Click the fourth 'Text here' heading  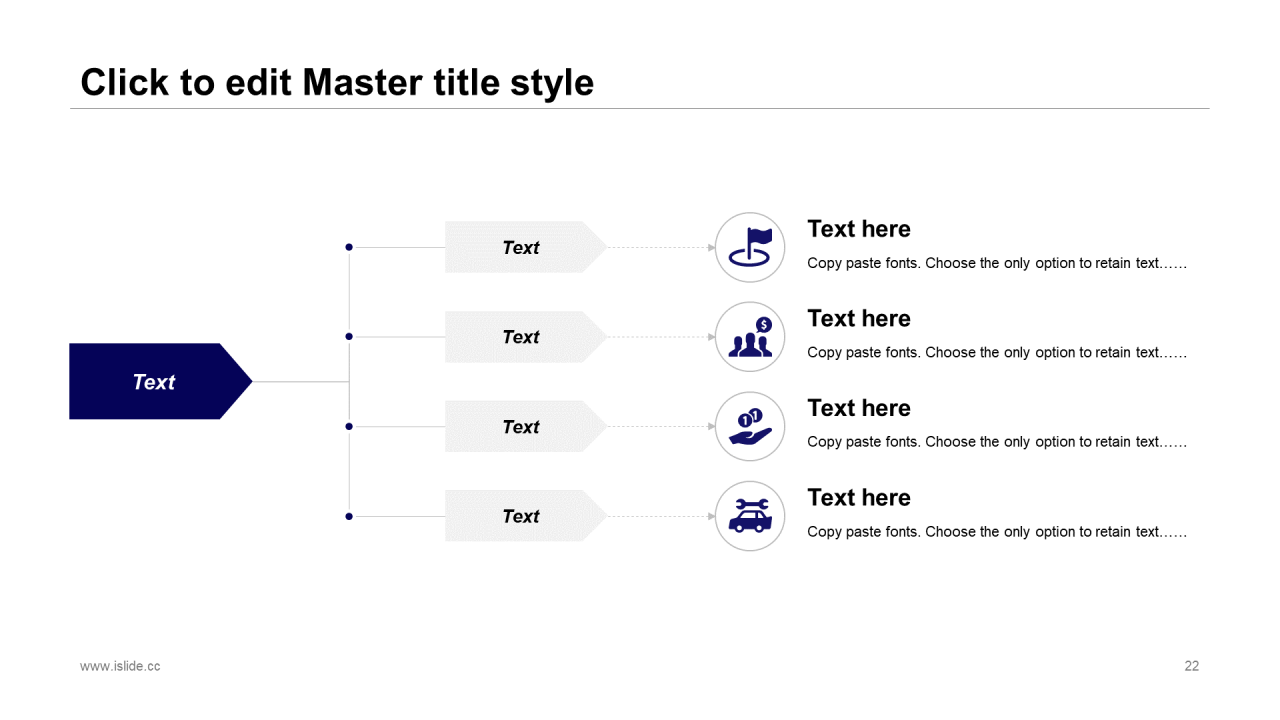[859, 497]
